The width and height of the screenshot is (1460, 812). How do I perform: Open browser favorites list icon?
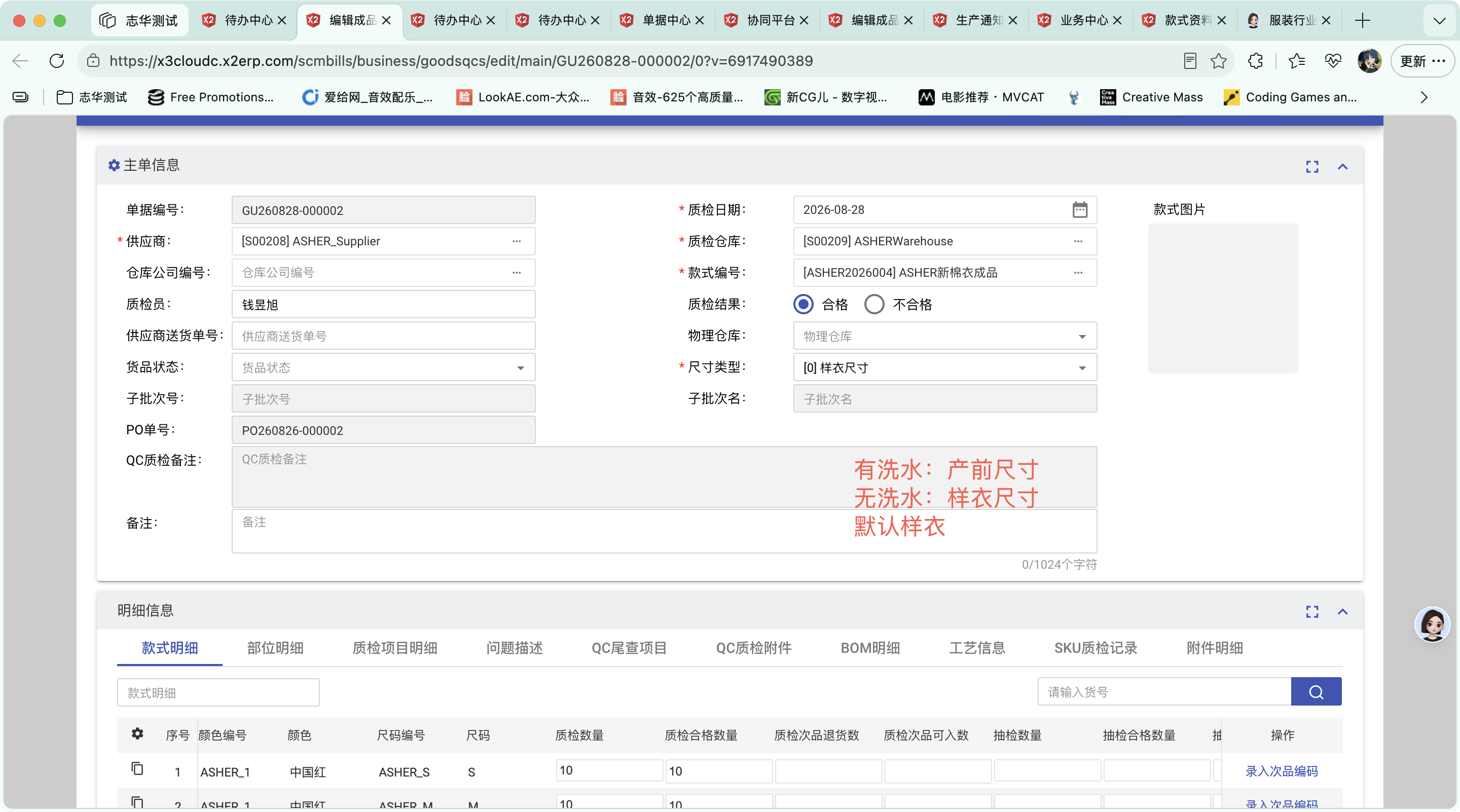coord(1296,61)
